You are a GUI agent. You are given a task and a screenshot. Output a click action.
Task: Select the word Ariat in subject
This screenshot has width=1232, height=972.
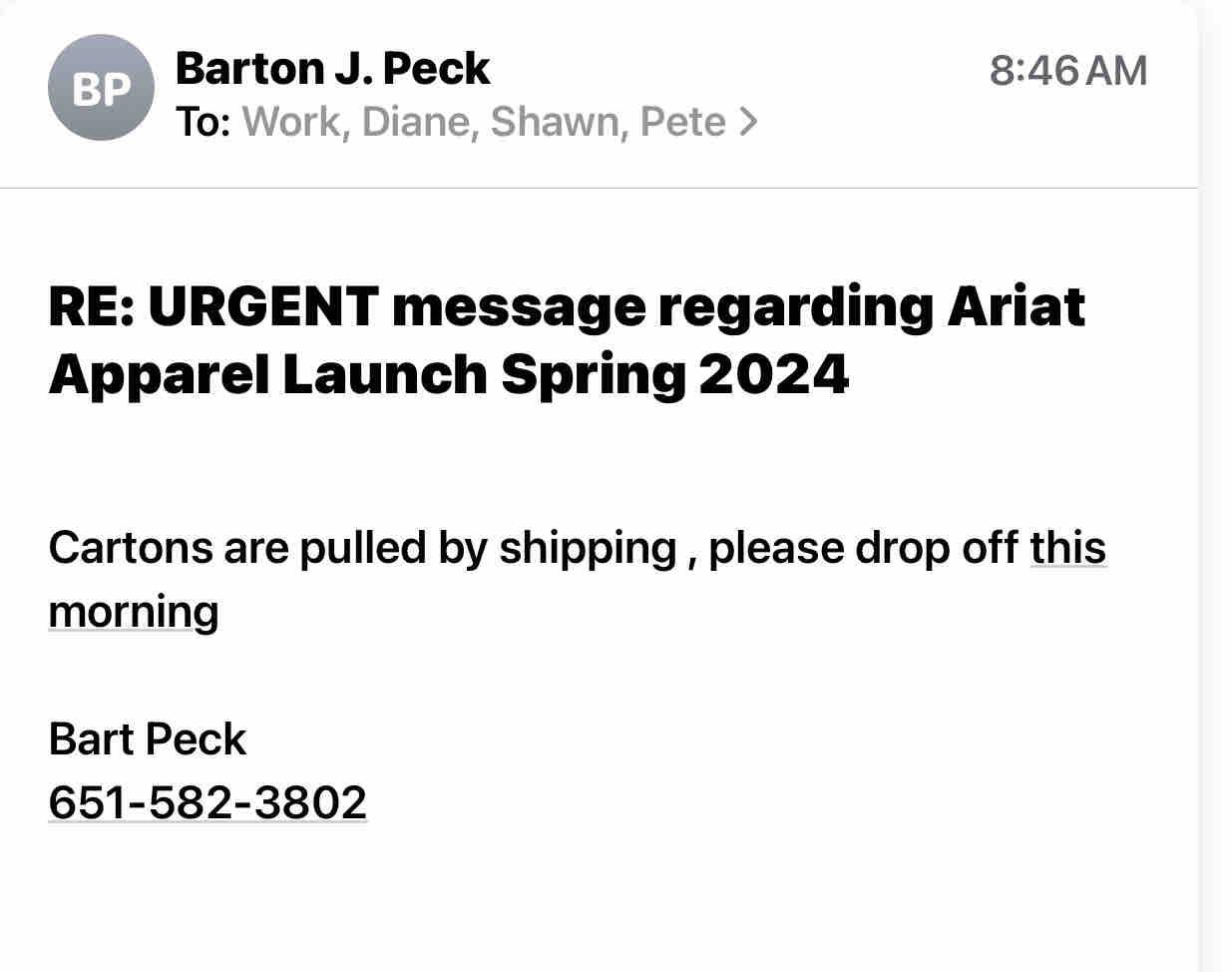[x=1015, y=306]
